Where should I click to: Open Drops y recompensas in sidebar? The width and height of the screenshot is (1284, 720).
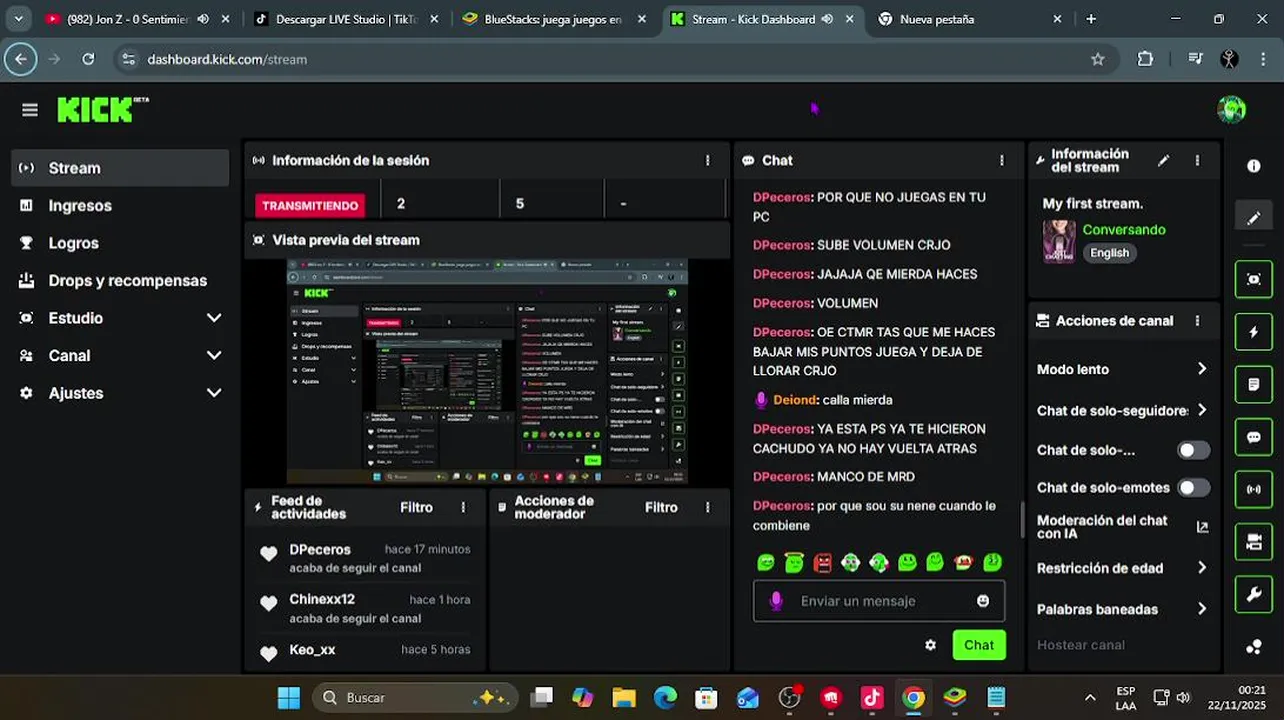coord(120,280)
